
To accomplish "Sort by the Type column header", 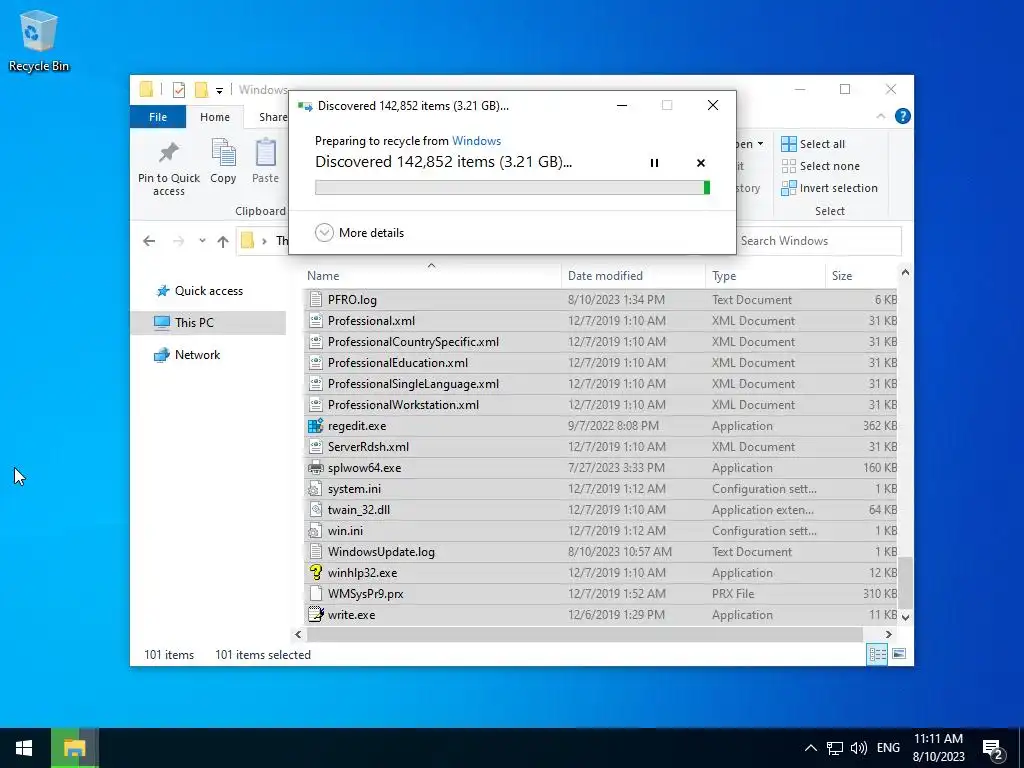I will point(765,276).
